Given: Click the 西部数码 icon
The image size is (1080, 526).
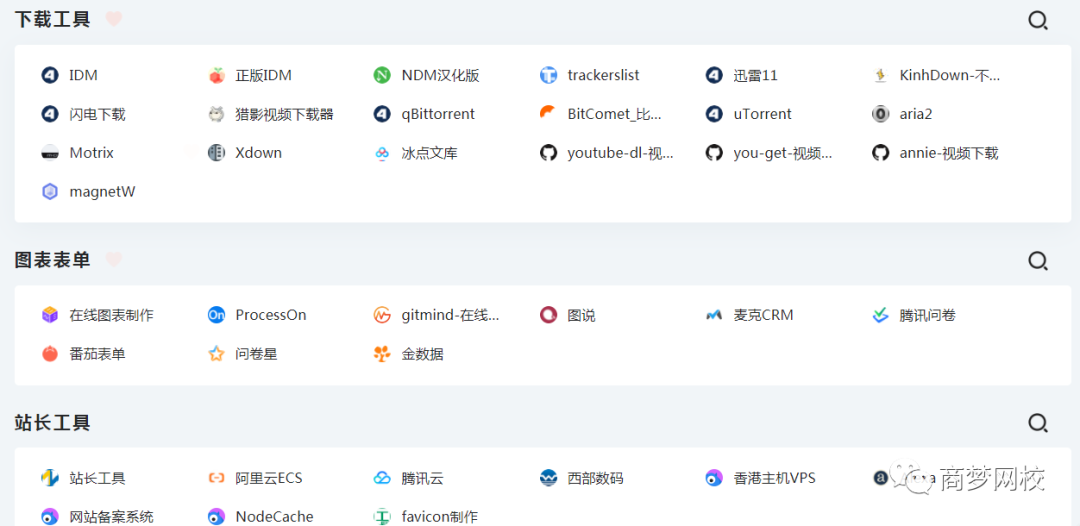Looking at the screenshot, I should click(x=548, y=478).
